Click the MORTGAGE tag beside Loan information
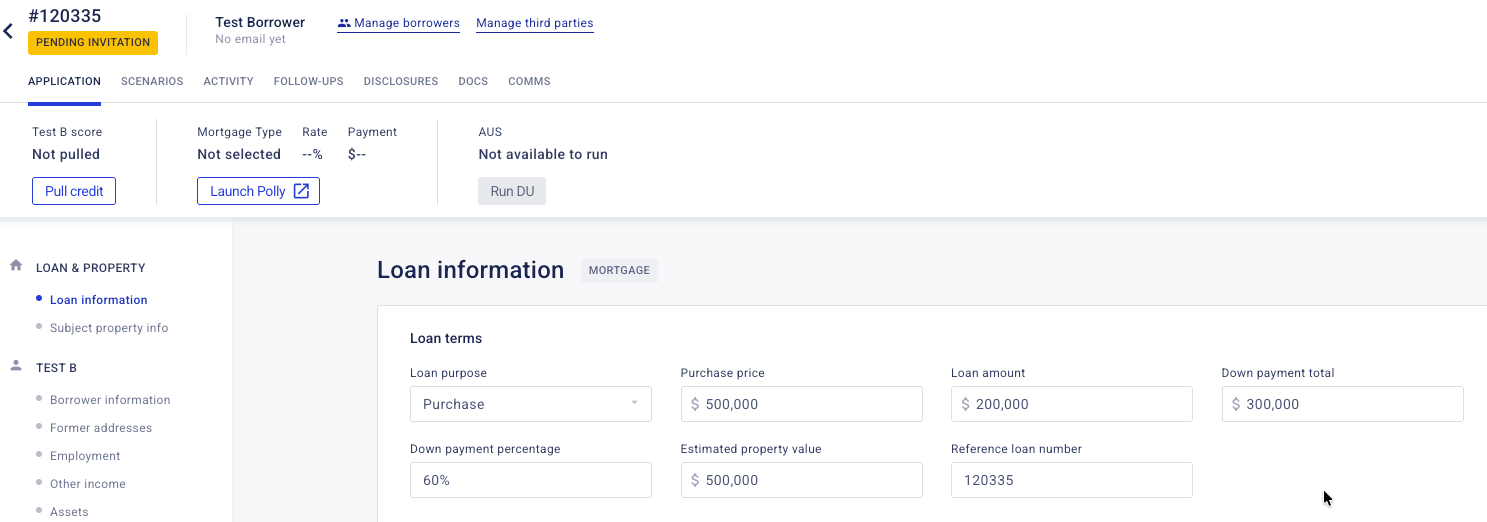 tap(619, 270)
